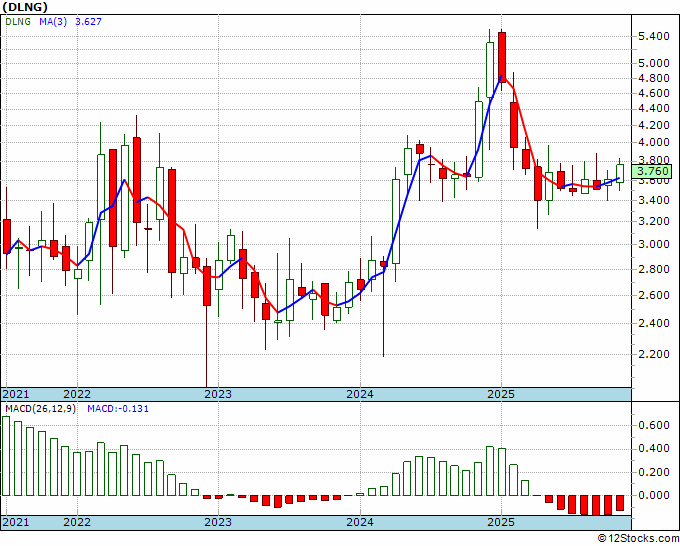
Task: Click the (DLNG) chart title
Action: (24, 7)
